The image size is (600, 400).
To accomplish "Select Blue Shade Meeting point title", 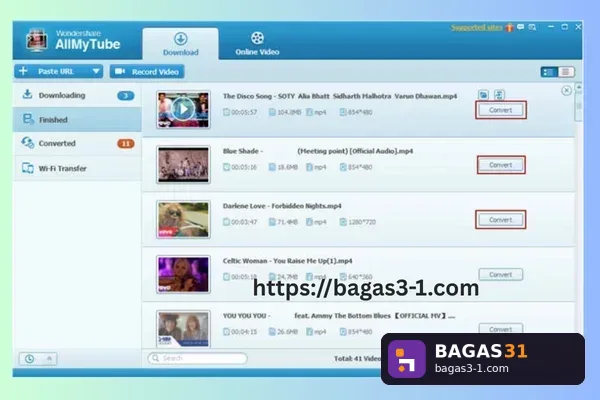I will pyautogui.click(x=318, y=151).
